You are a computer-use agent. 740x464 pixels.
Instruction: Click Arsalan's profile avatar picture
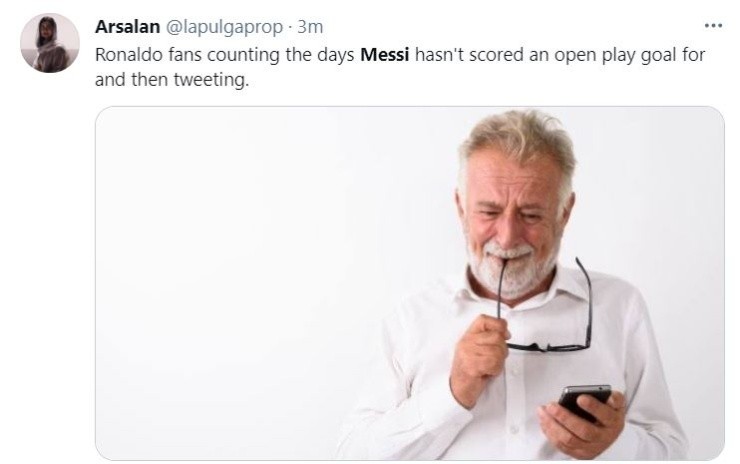coord(49,43)
